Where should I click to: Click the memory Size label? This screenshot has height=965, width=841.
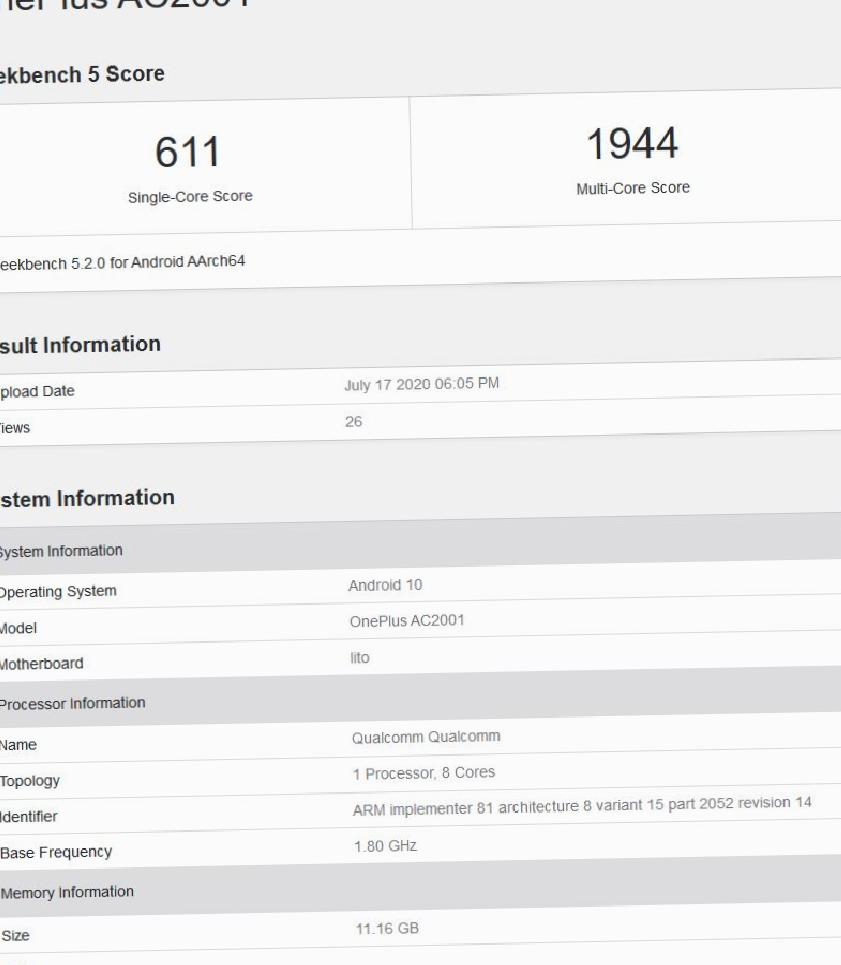15,936
